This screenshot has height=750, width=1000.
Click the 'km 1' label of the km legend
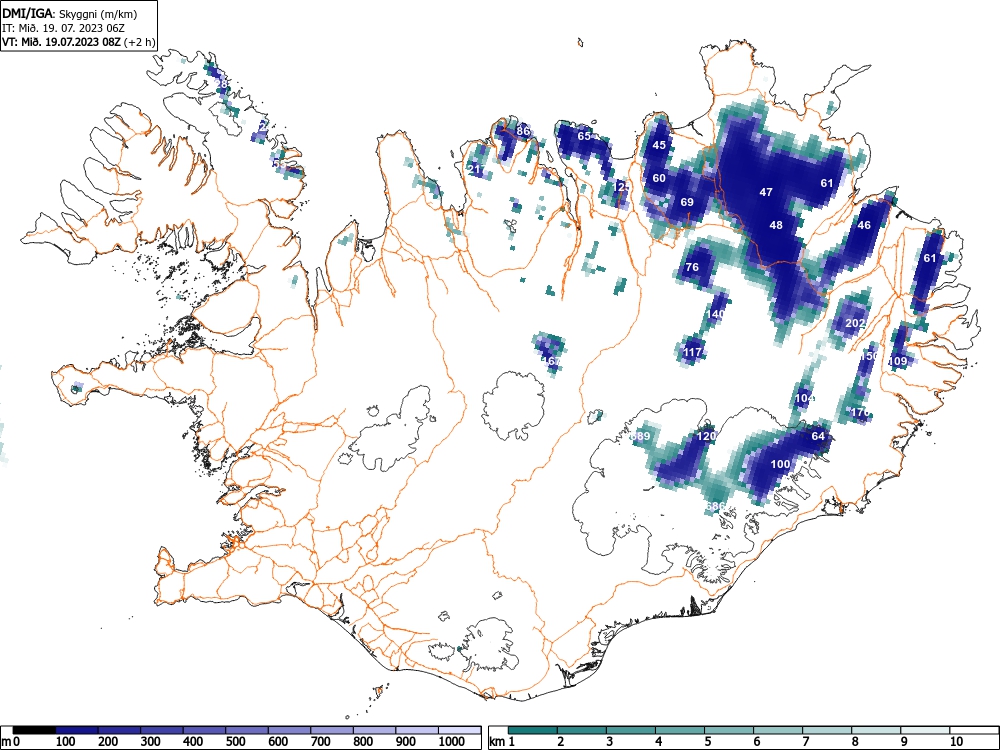(x=503, y=742)
